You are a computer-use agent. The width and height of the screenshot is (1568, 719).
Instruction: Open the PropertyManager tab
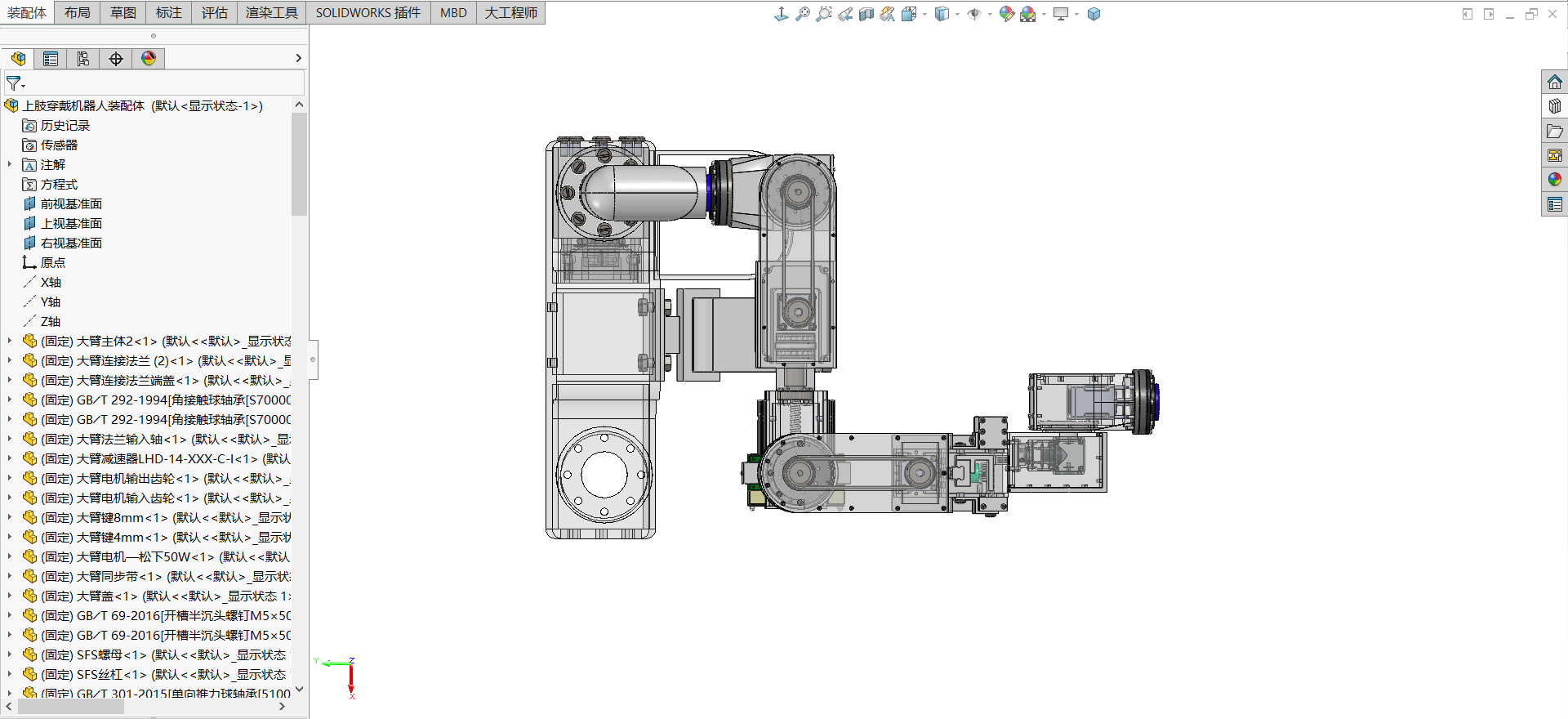[x=51, y=58]
